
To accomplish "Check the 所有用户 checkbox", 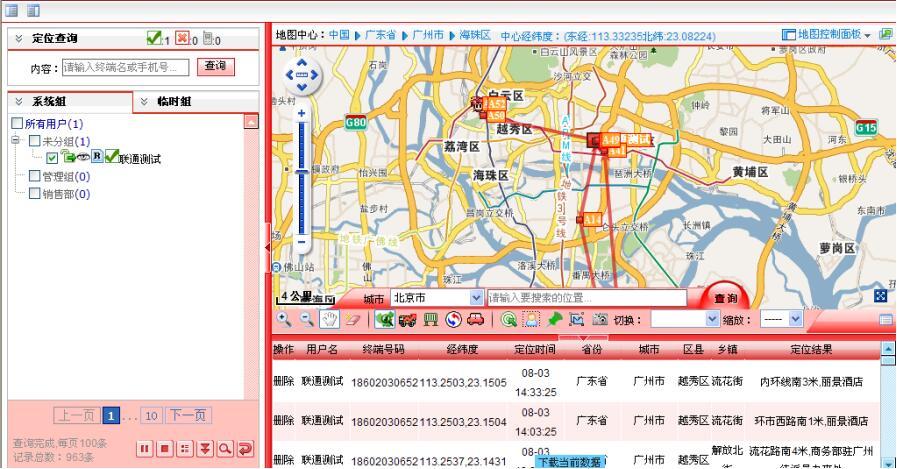I will (17, 123).
